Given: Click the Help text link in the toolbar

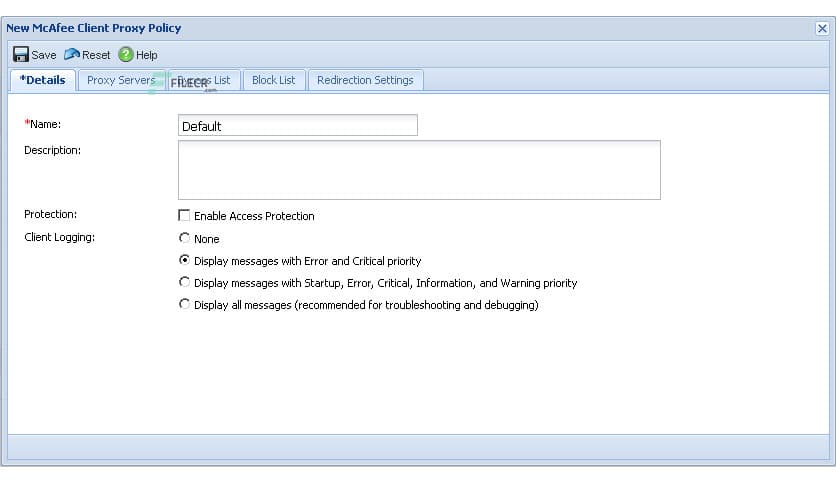Looking at the screenshot, I should [x=147, y=55].
